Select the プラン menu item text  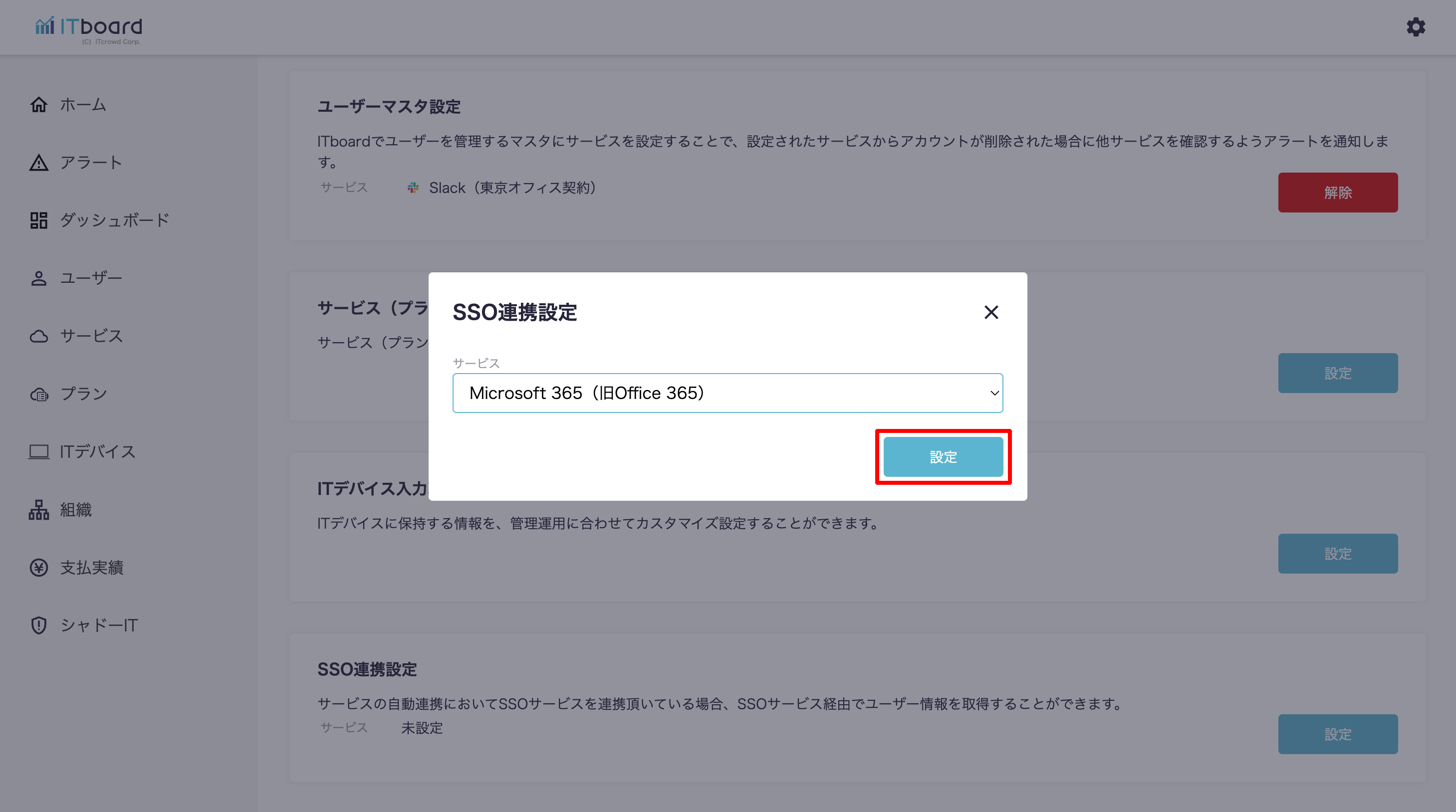[84, 394]
